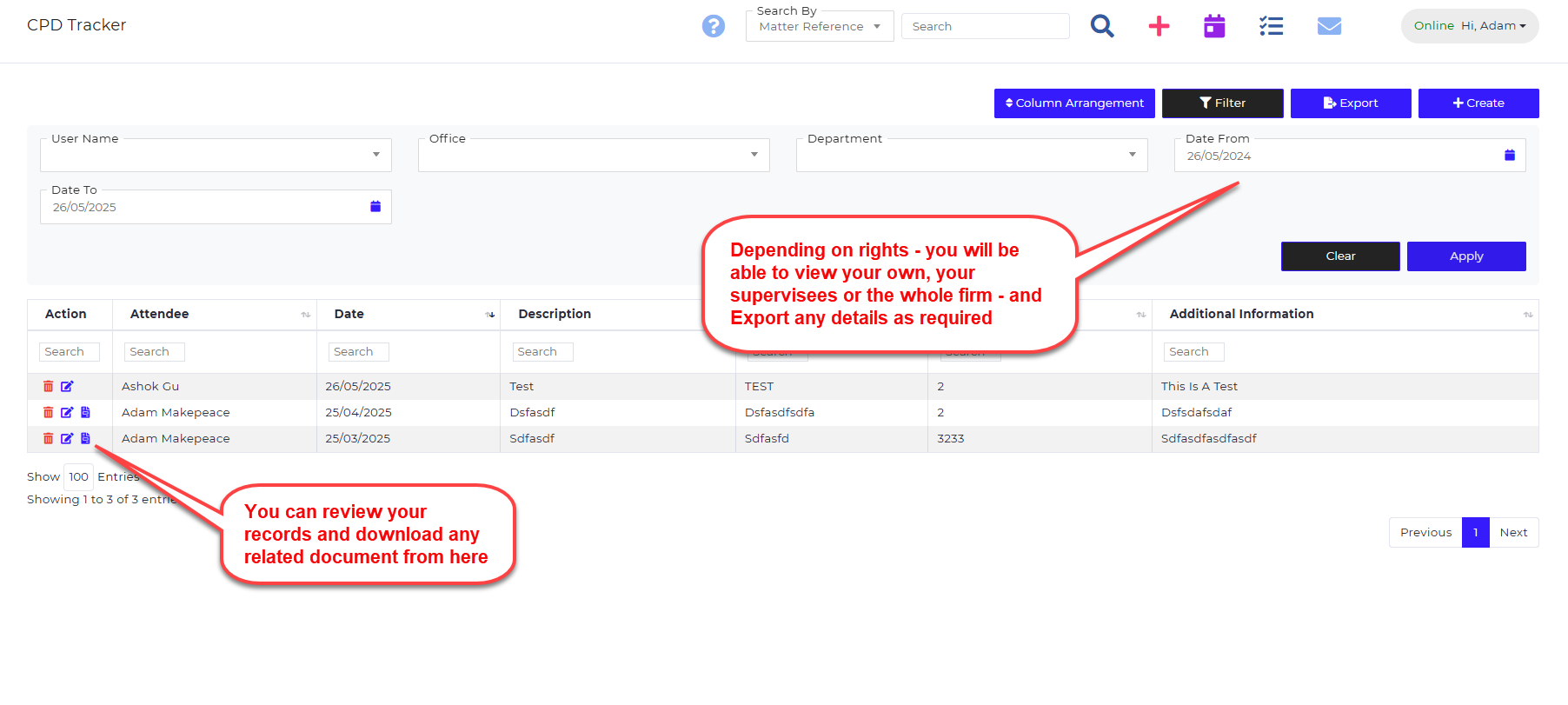Screen dimensions: 1568x705
Task: Expand the Department dropdown
Action: tap(972, 155)
